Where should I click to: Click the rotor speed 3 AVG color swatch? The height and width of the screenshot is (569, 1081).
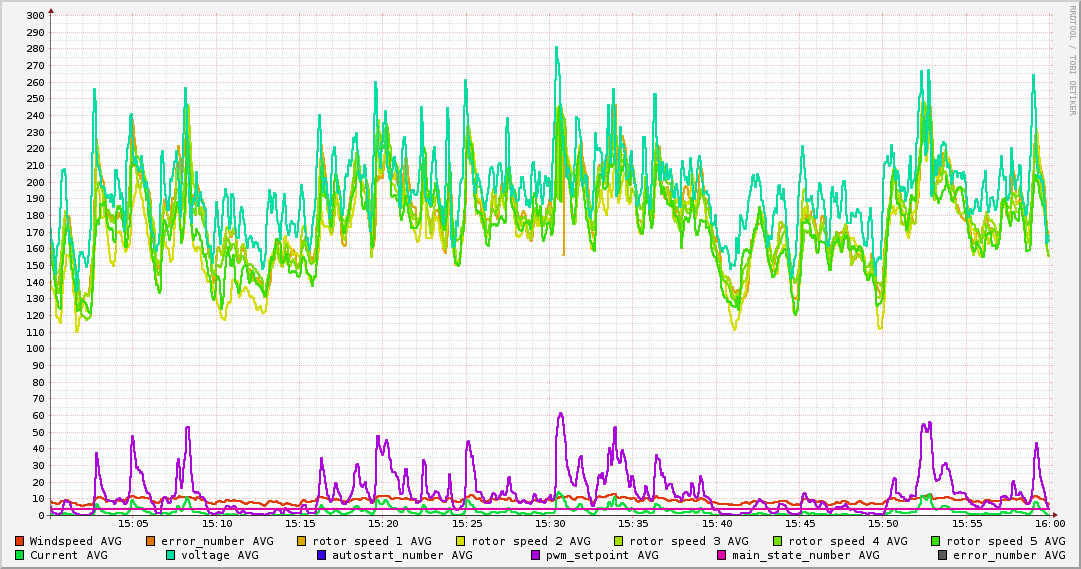coord(619,541)
